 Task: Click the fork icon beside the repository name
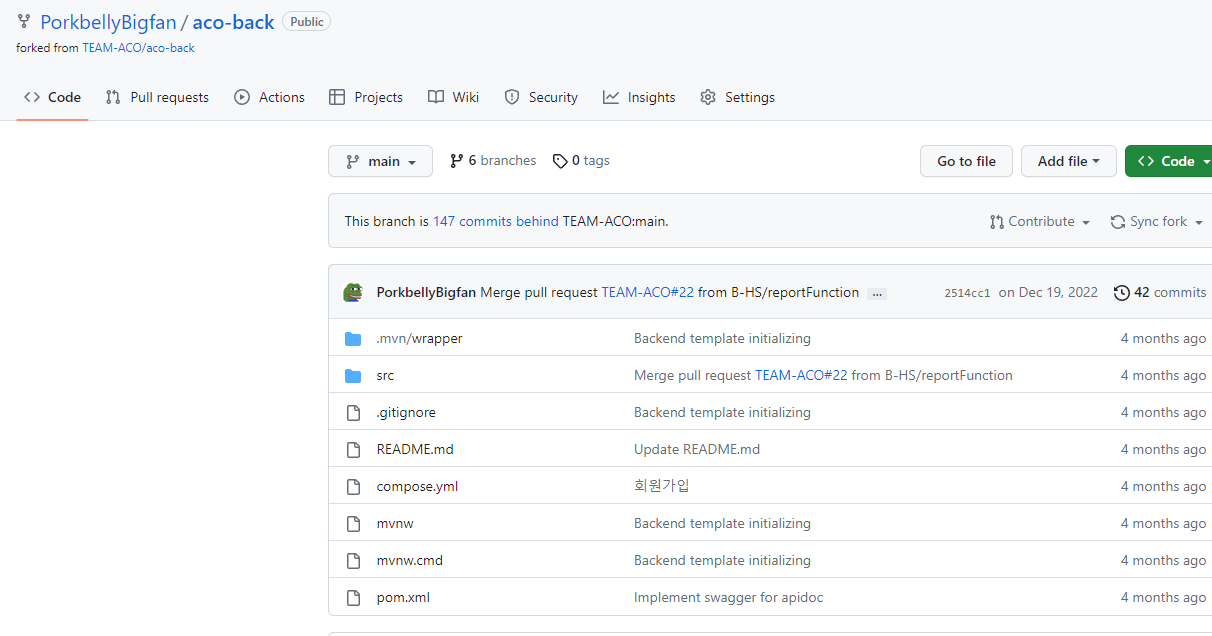(24, 22)
